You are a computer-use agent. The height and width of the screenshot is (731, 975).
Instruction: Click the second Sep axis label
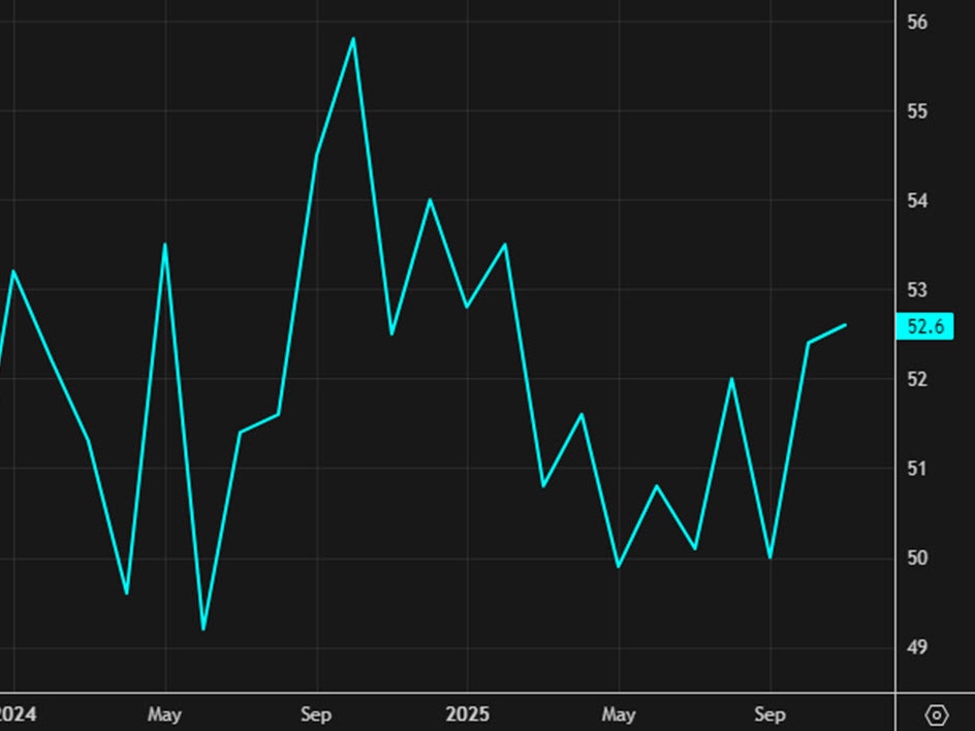pos(770,715)
